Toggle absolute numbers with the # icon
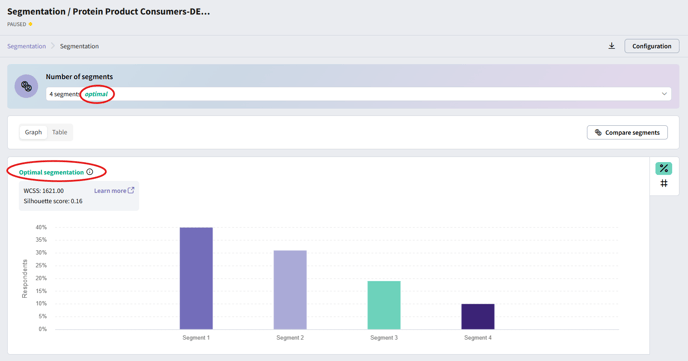Viewport: 688px width, 361px height. [664, 183]
